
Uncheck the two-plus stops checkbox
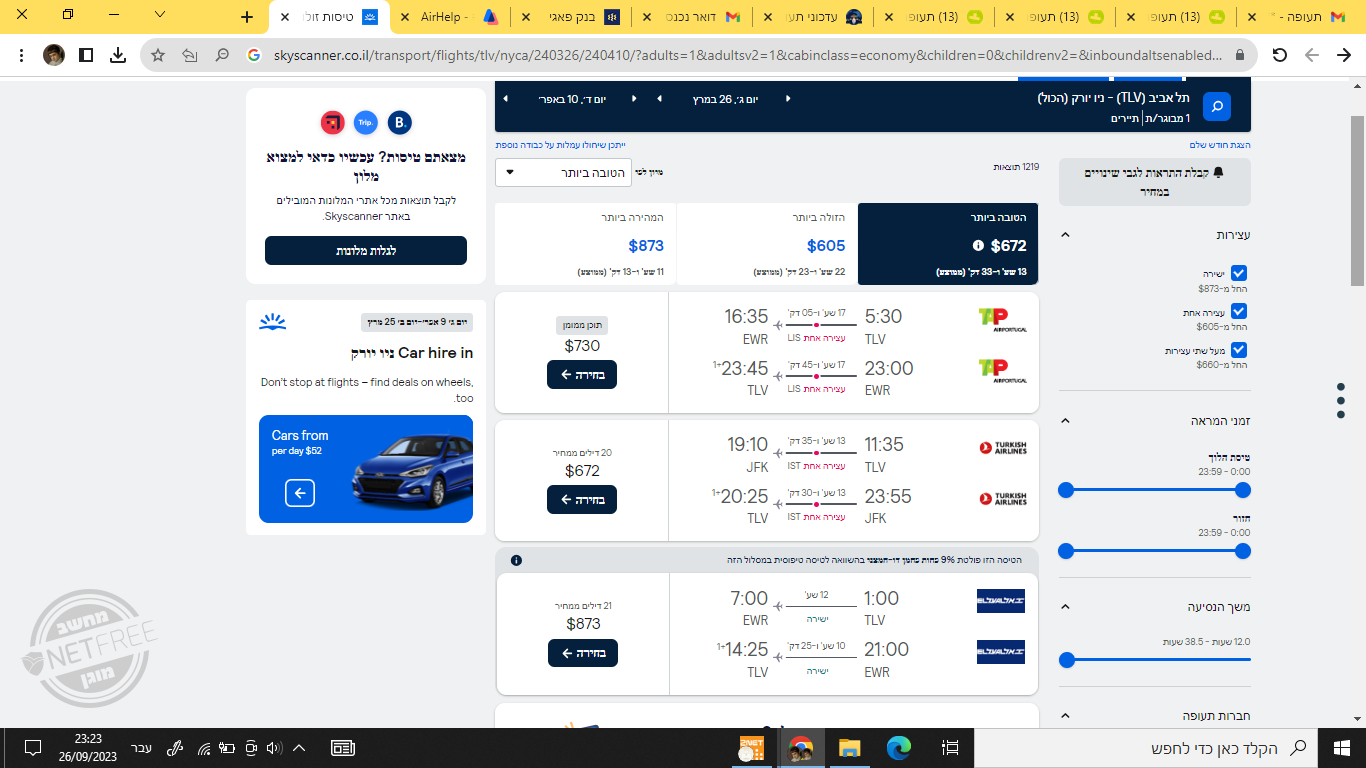1239,350
